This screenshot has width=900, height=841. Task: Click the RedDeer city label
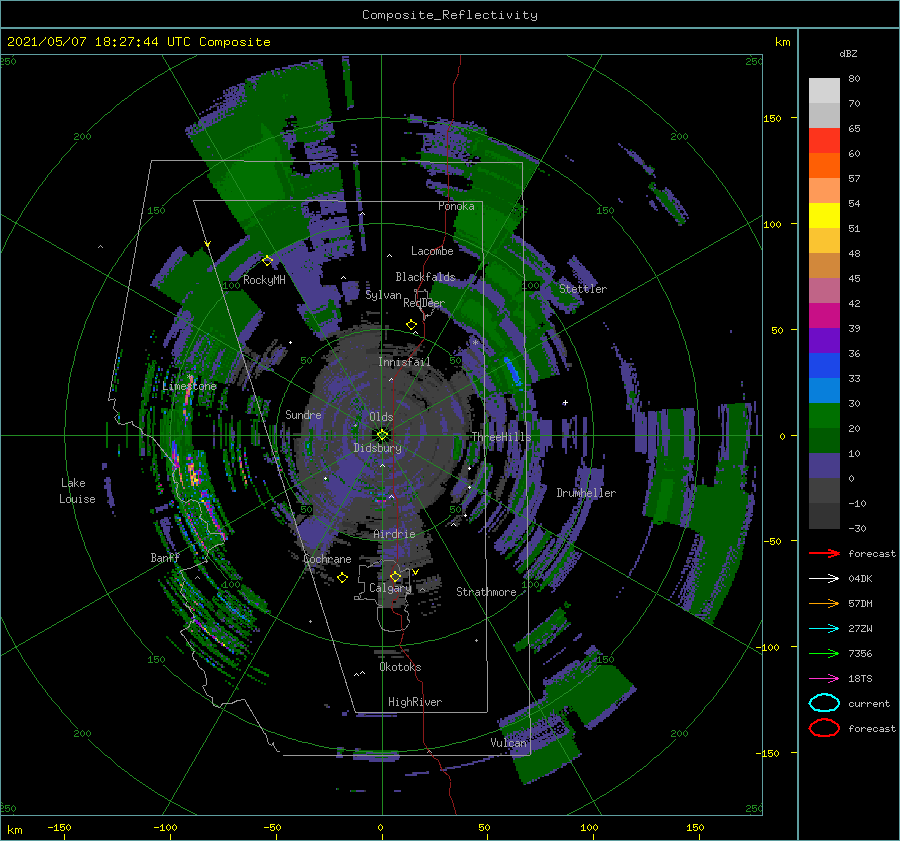(424, 303)
